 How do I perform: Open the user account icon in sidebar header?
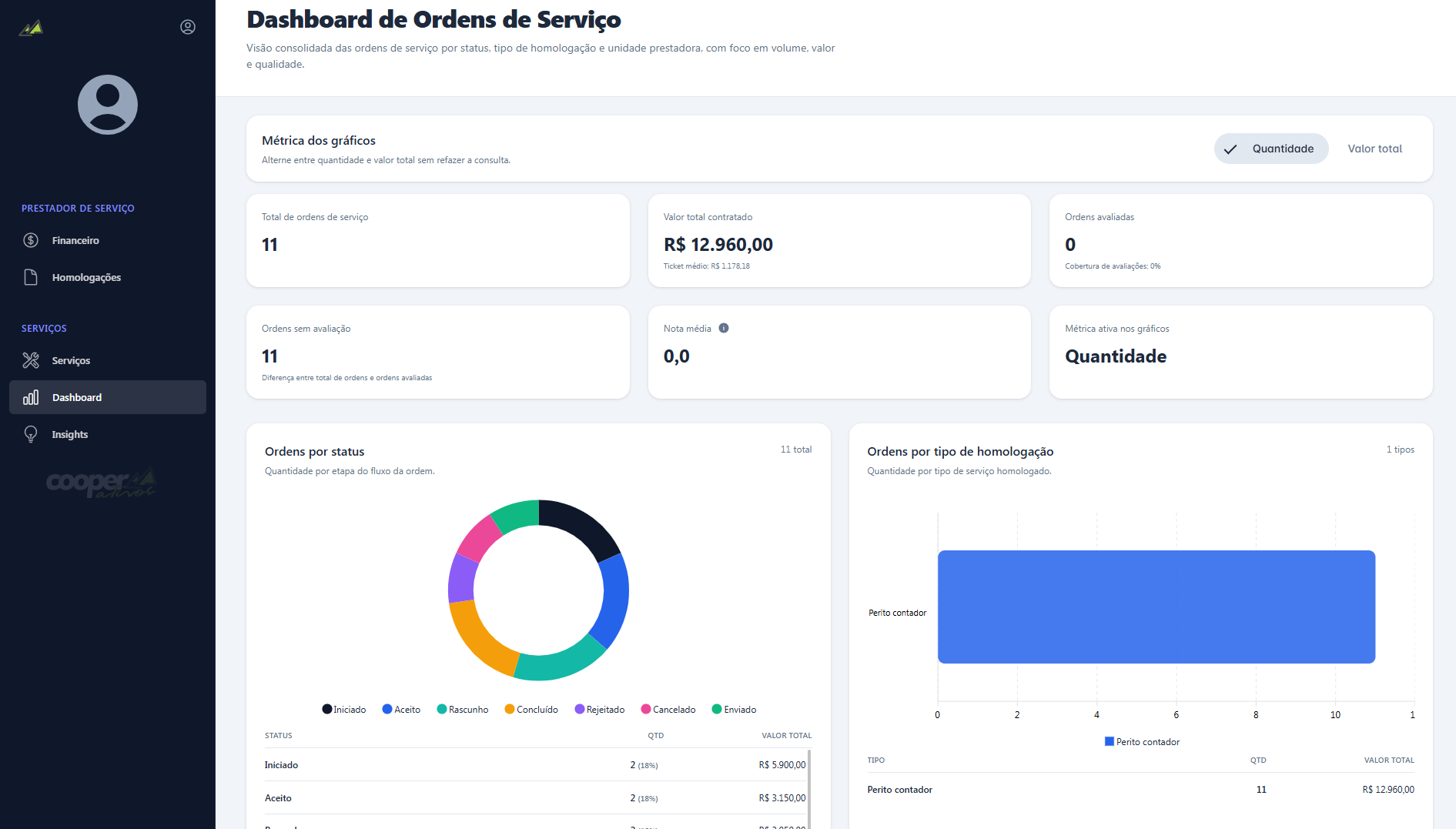click(188, 27)
